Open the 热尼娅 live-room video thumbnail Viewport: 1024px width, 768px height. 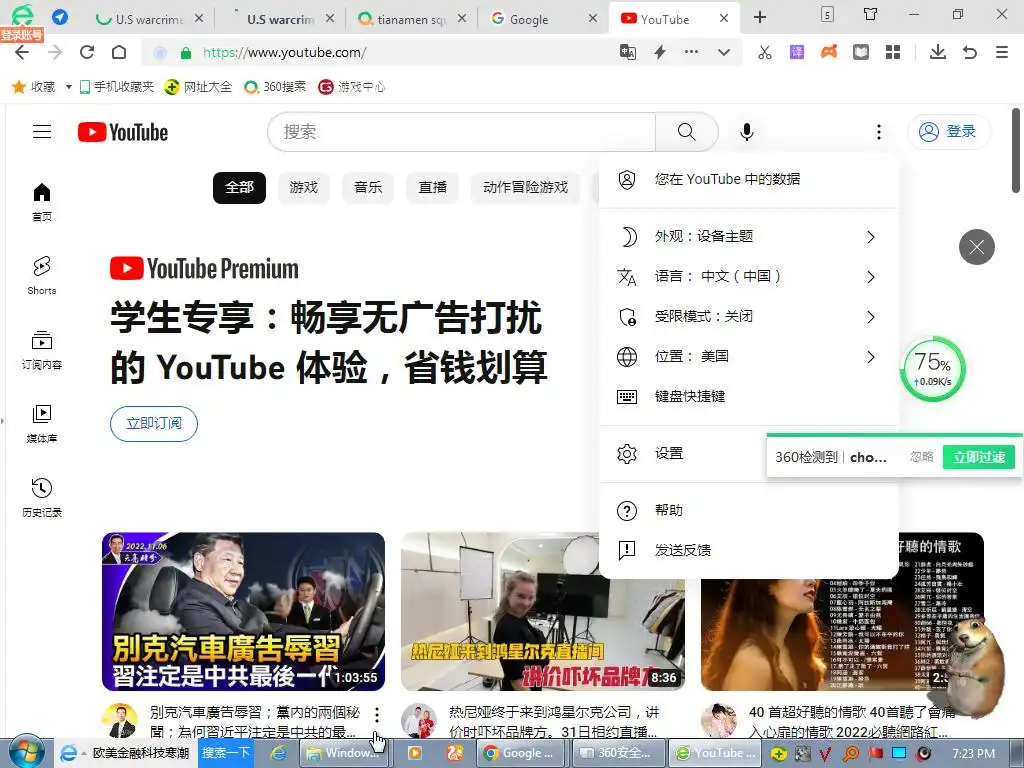[543, 611]
